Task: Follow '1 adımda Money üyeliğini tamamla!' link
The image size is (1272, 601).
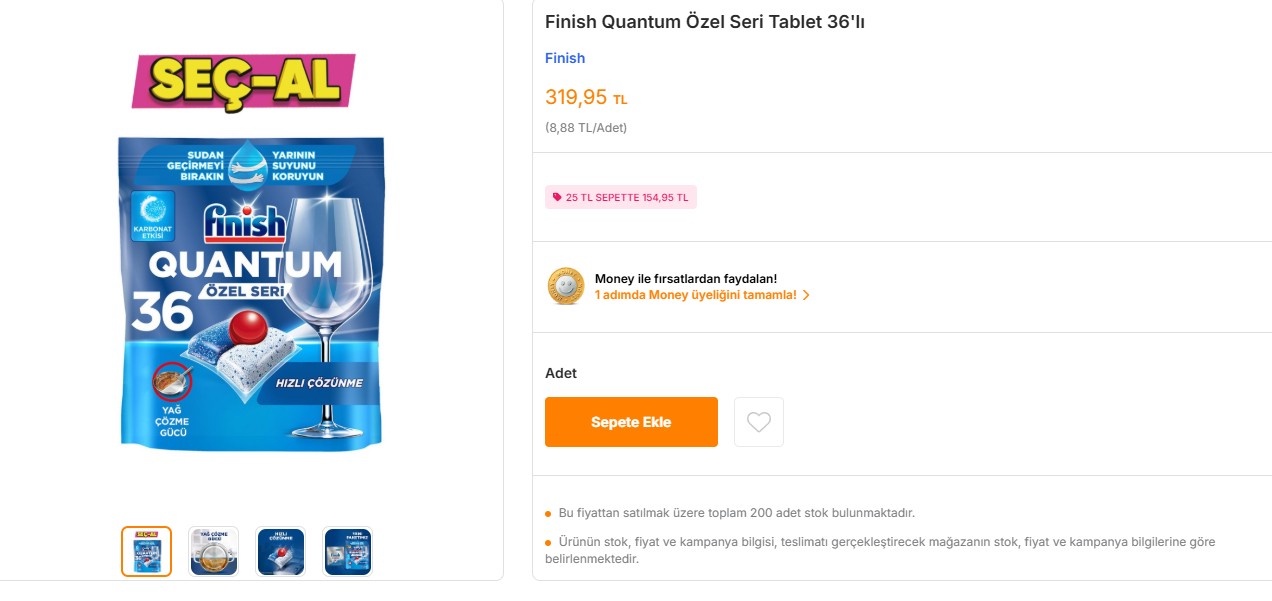Action: tap(695, 295)
